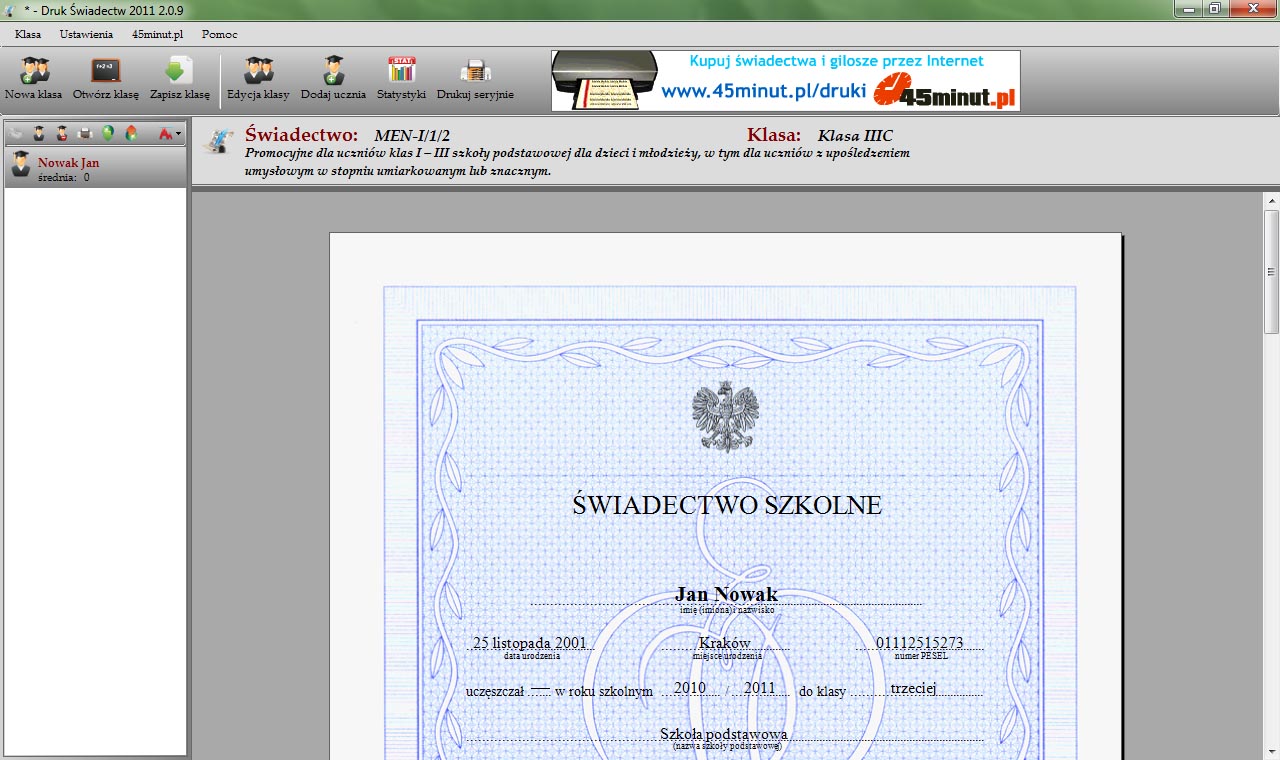This screenshot has height=760, width=1280.
Task: Add a student with Dodaj ucznia
Action: coord(333,79)
